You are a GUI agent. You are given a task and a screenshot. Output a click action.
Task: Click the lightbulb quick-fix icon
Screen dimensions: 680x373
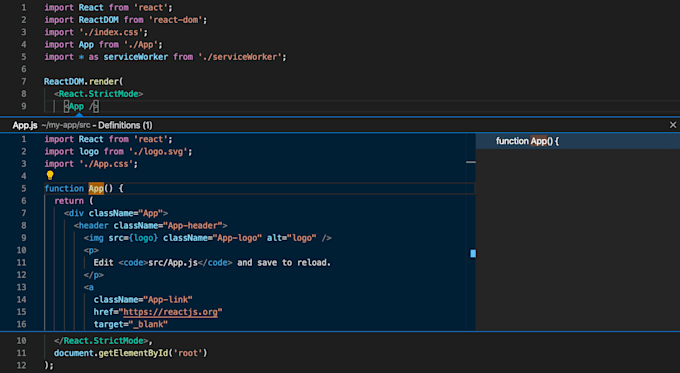(50, 175)
